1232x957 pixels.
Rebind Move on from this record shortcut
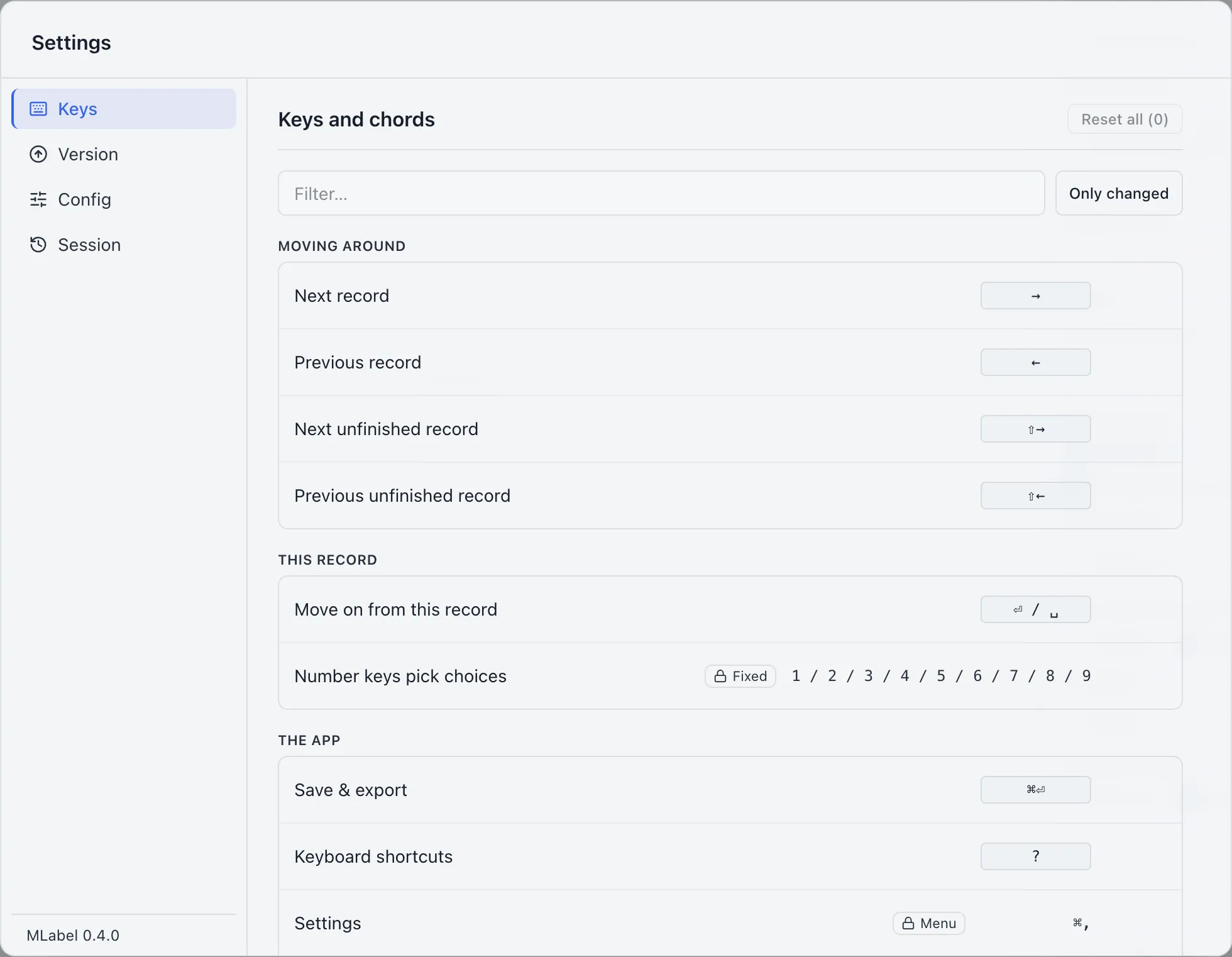click(x=1035, y=609)
